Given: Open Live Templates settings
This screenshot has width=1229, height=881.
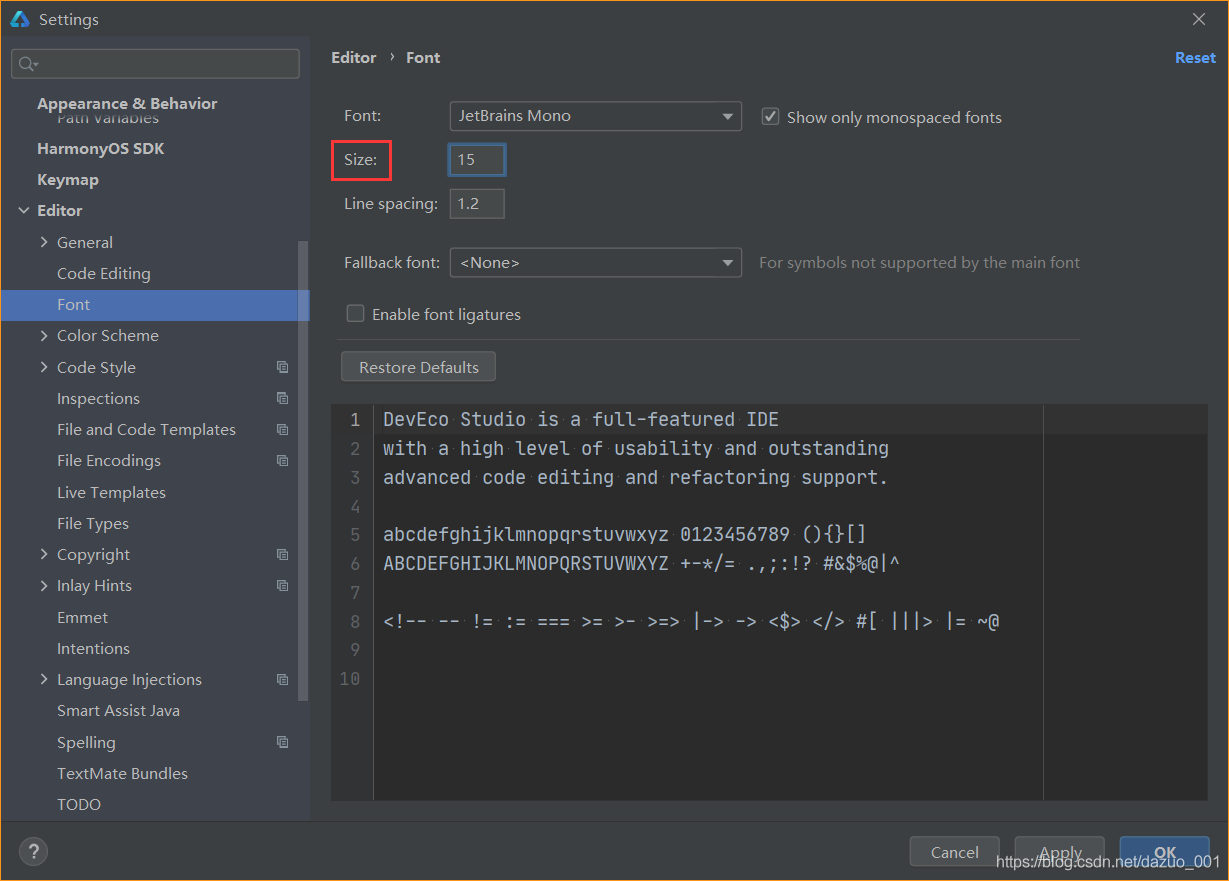Looking at the screenshot, I should (111, 492).
